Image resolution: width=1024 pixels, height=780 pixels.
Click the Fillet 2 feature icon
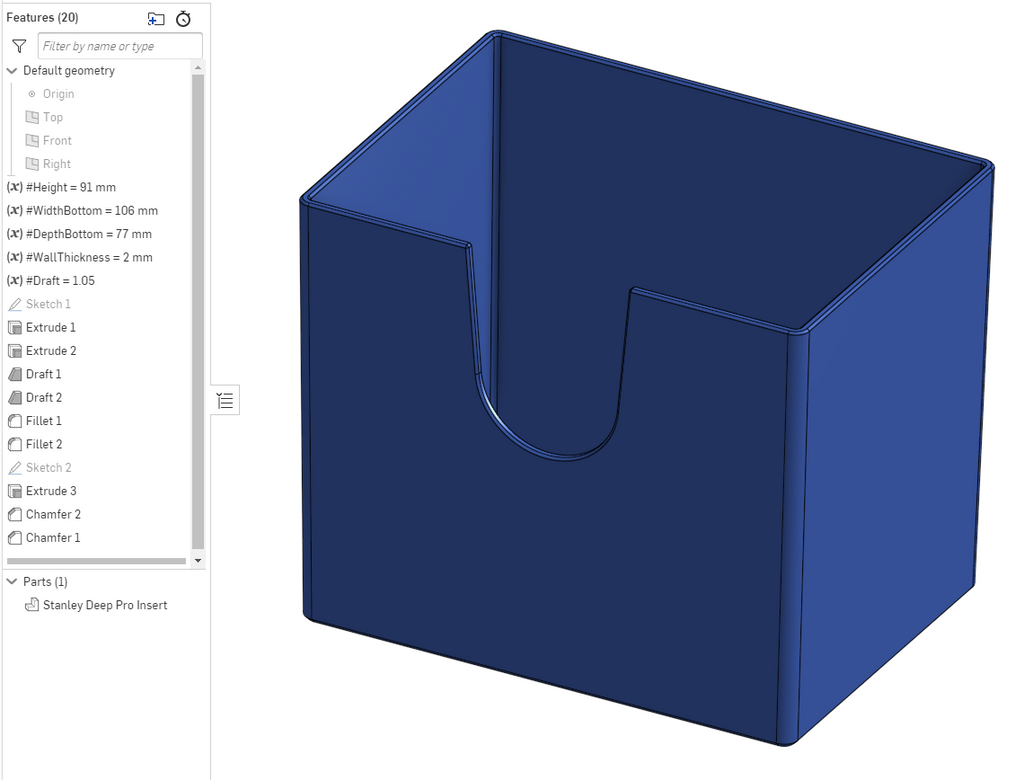[x=15, y=445]
